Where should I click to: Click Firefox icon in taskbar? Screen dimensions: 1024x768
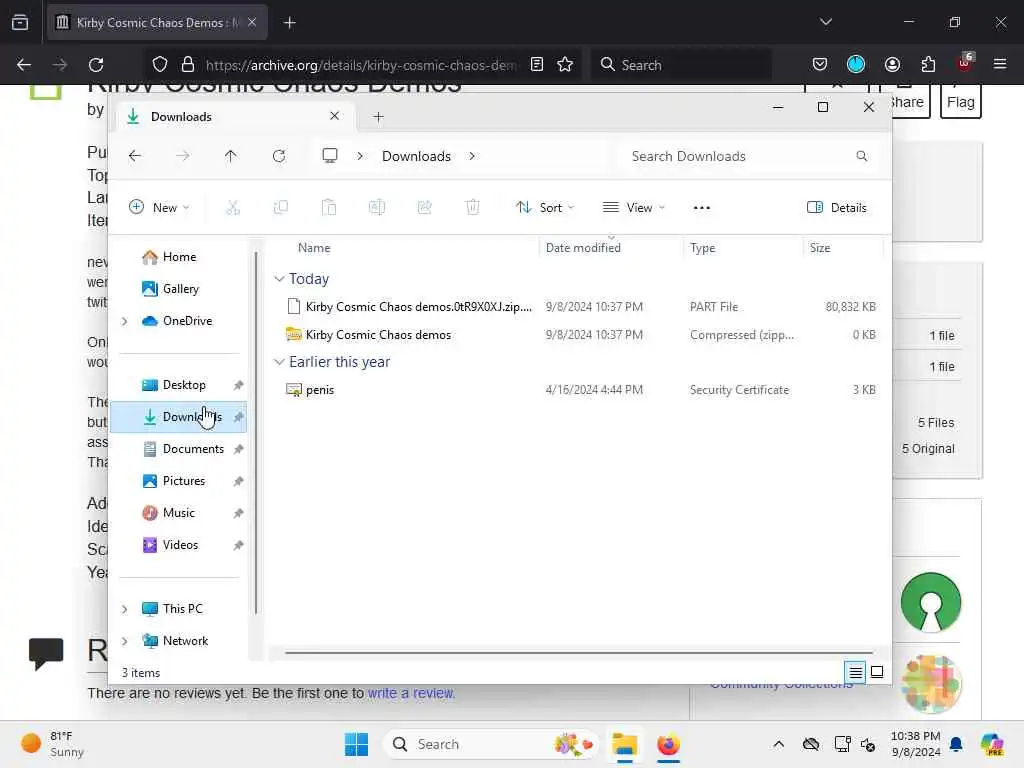668,744
